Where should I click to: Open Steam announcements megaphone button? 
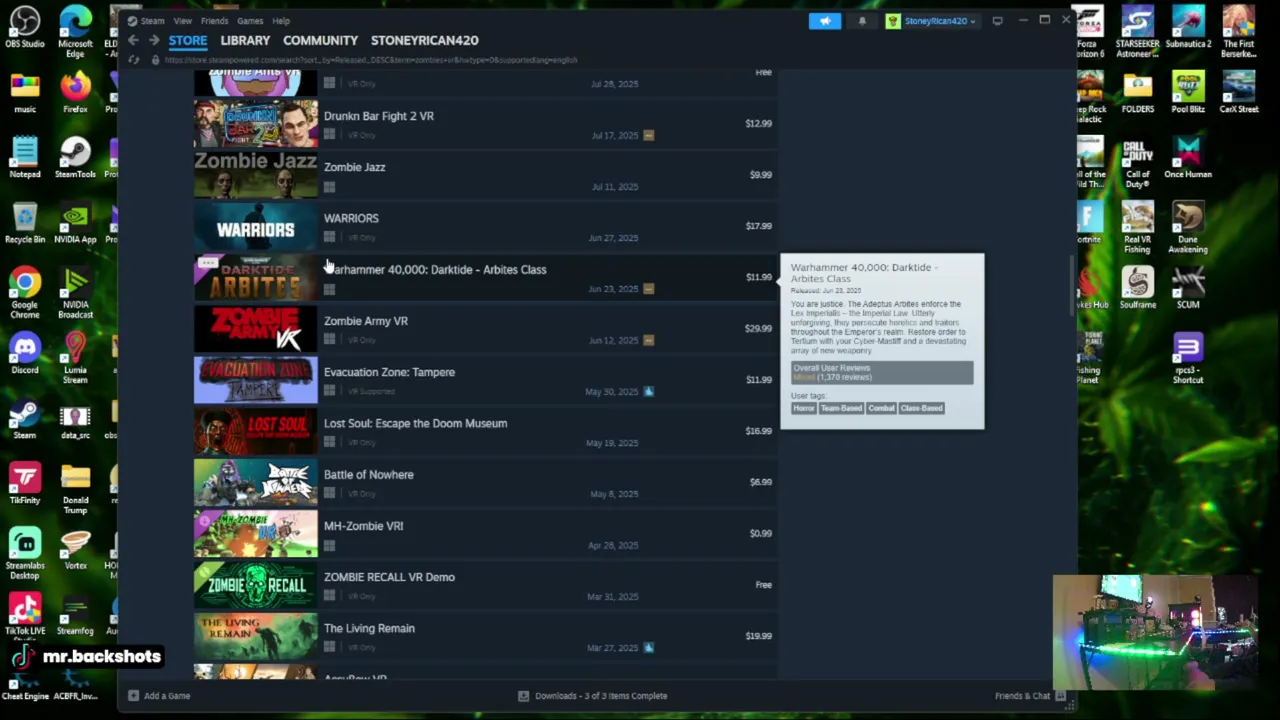(825, 20)
